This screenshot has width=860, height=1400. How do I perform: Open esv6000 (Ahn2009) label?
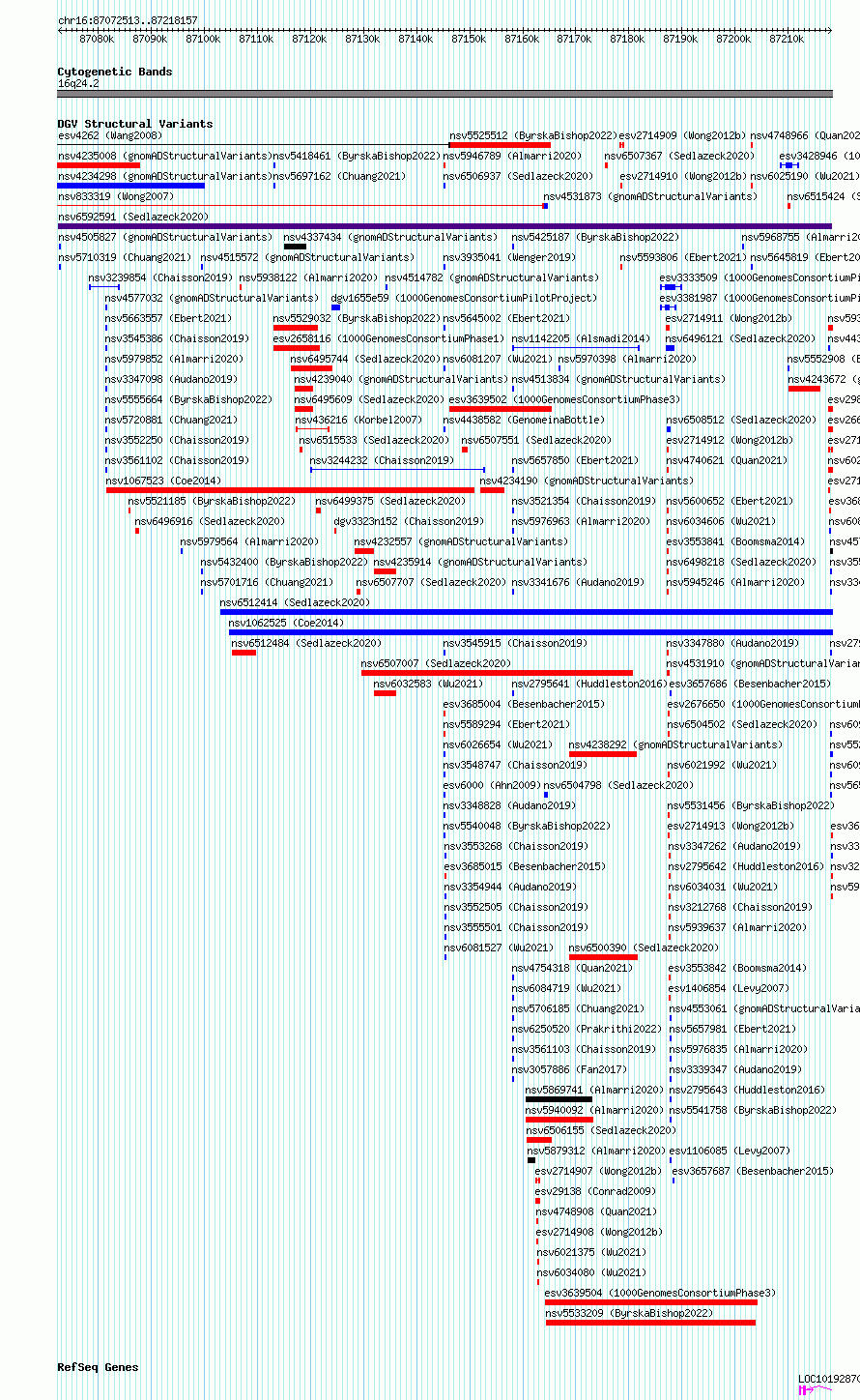(x=492, y=785)
